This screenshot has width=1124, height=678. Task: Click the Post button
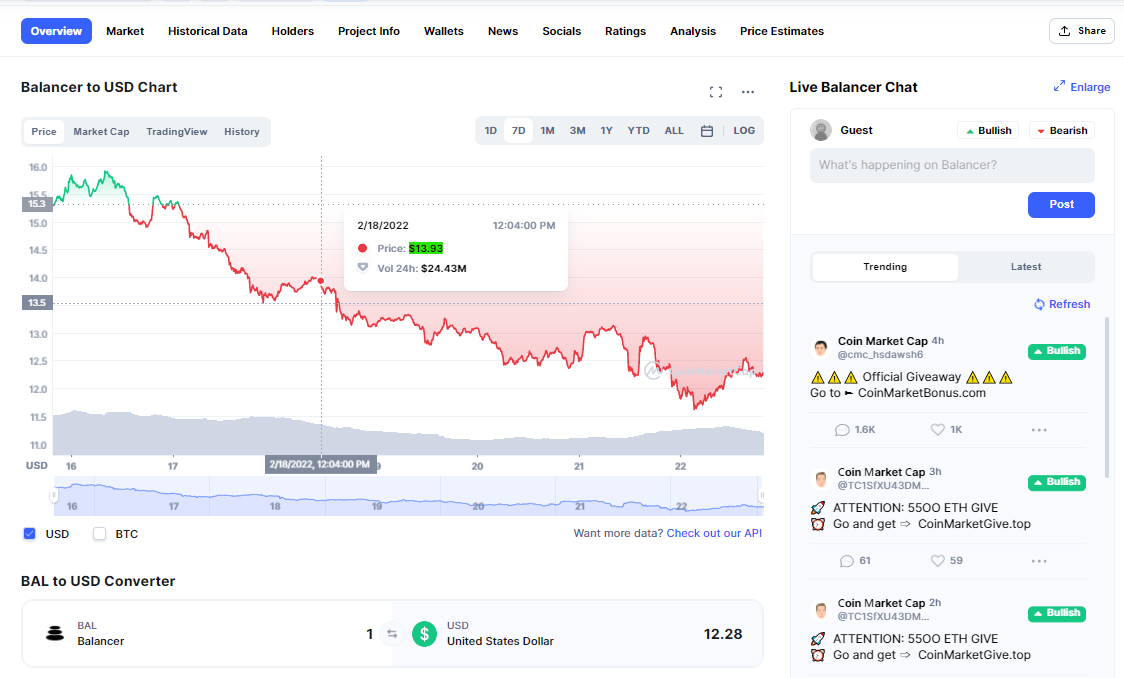(x=1062, y=204)
